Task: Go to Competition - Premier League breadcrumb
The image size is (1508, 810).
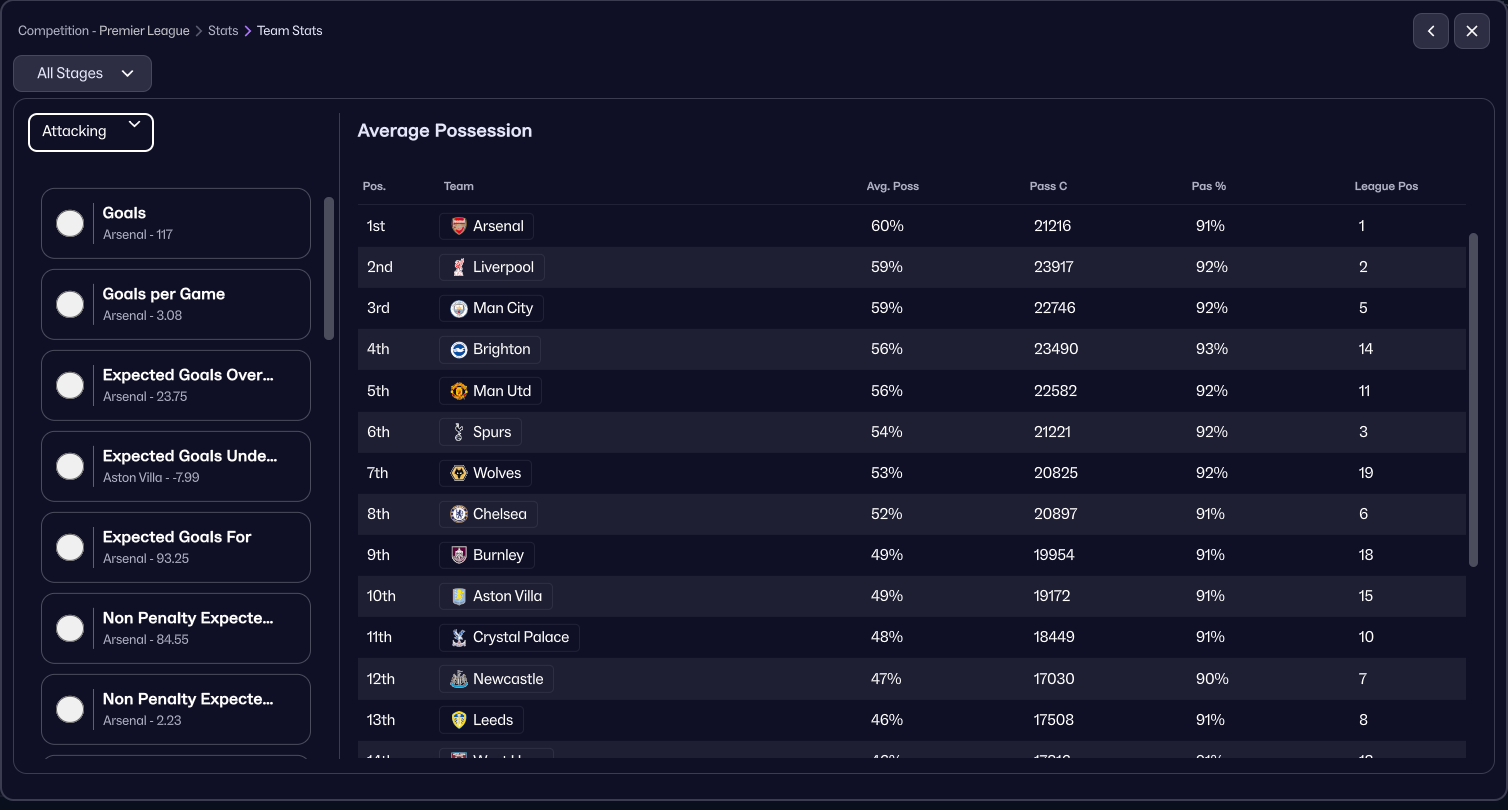Action: [x=104, y=31]
